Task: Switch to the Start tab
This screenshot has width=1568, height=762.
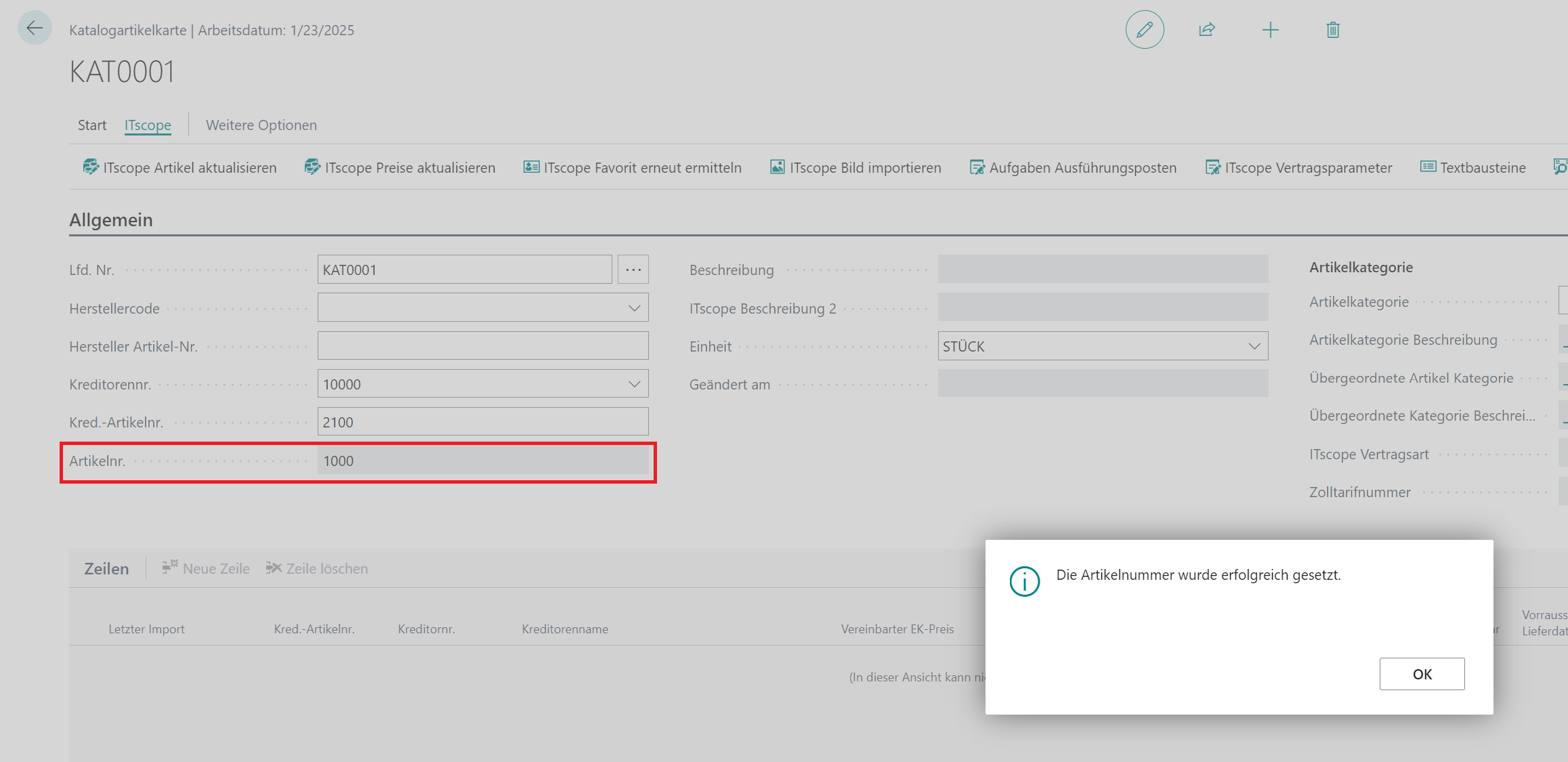Action: (92, 125)
